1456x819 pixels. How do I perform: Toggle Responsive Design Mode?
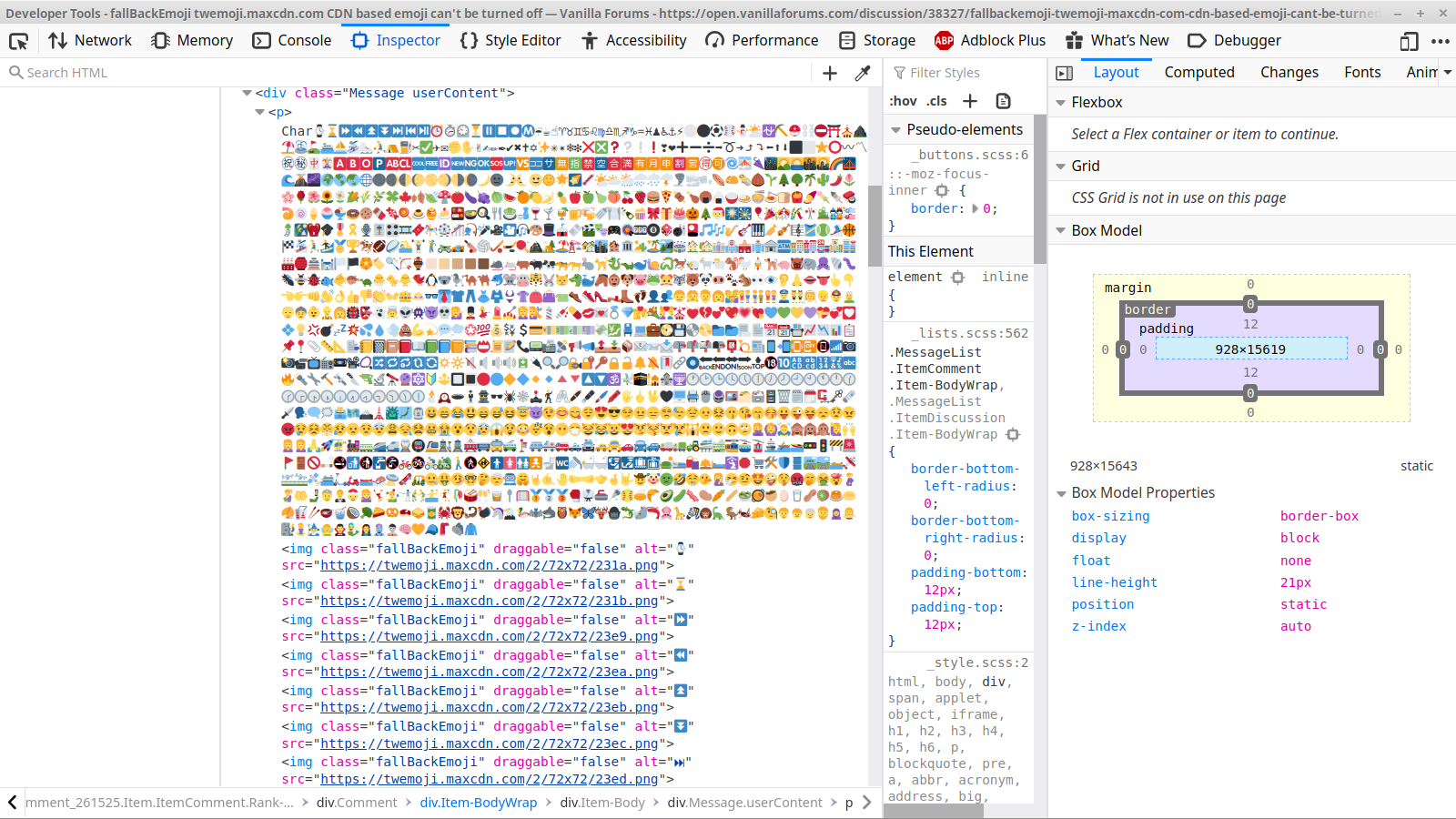1410,41
